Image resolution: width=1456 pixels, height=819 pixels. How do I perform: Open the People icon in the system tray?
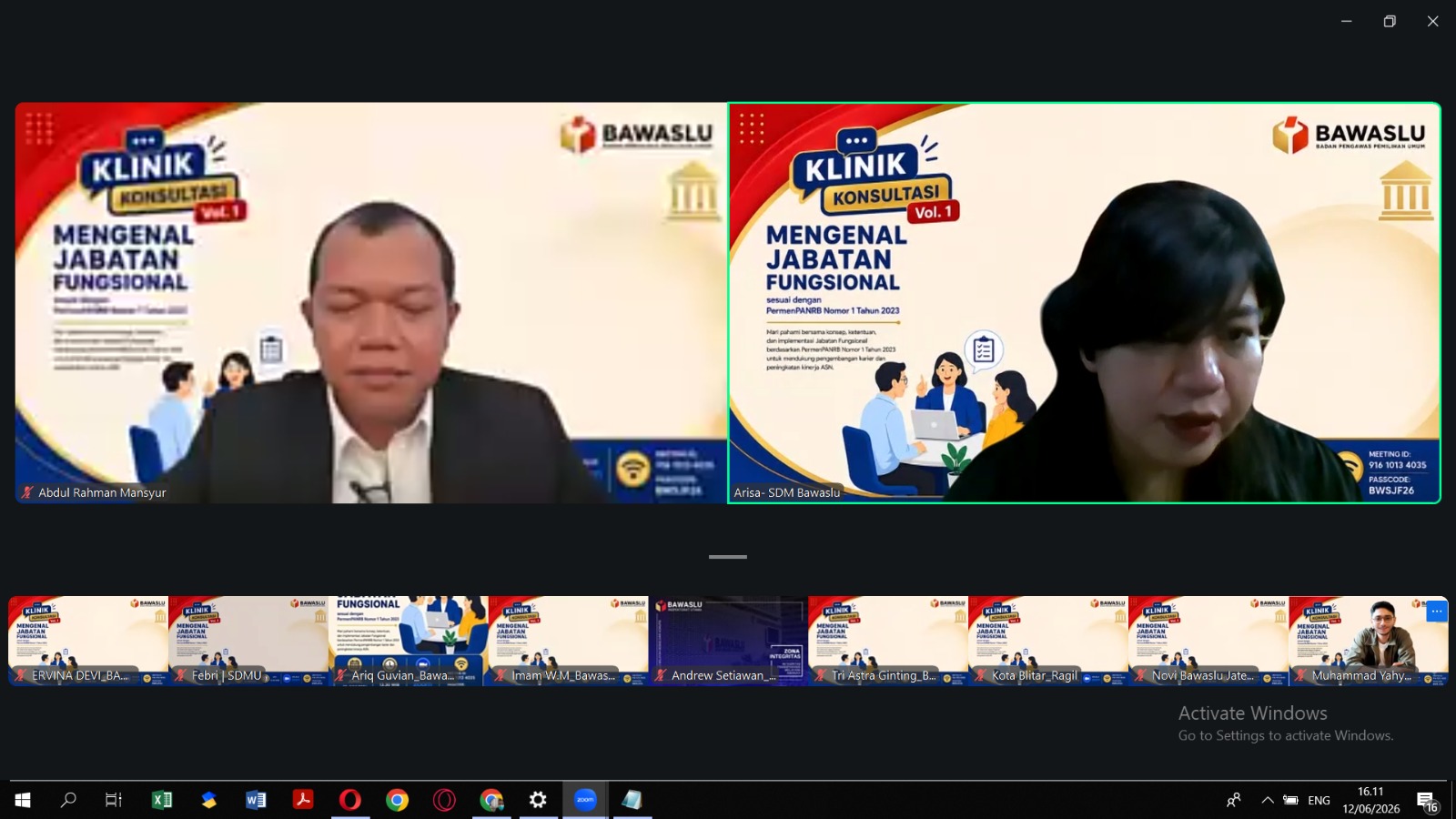pyautogui.click(x=1234, y=800)
